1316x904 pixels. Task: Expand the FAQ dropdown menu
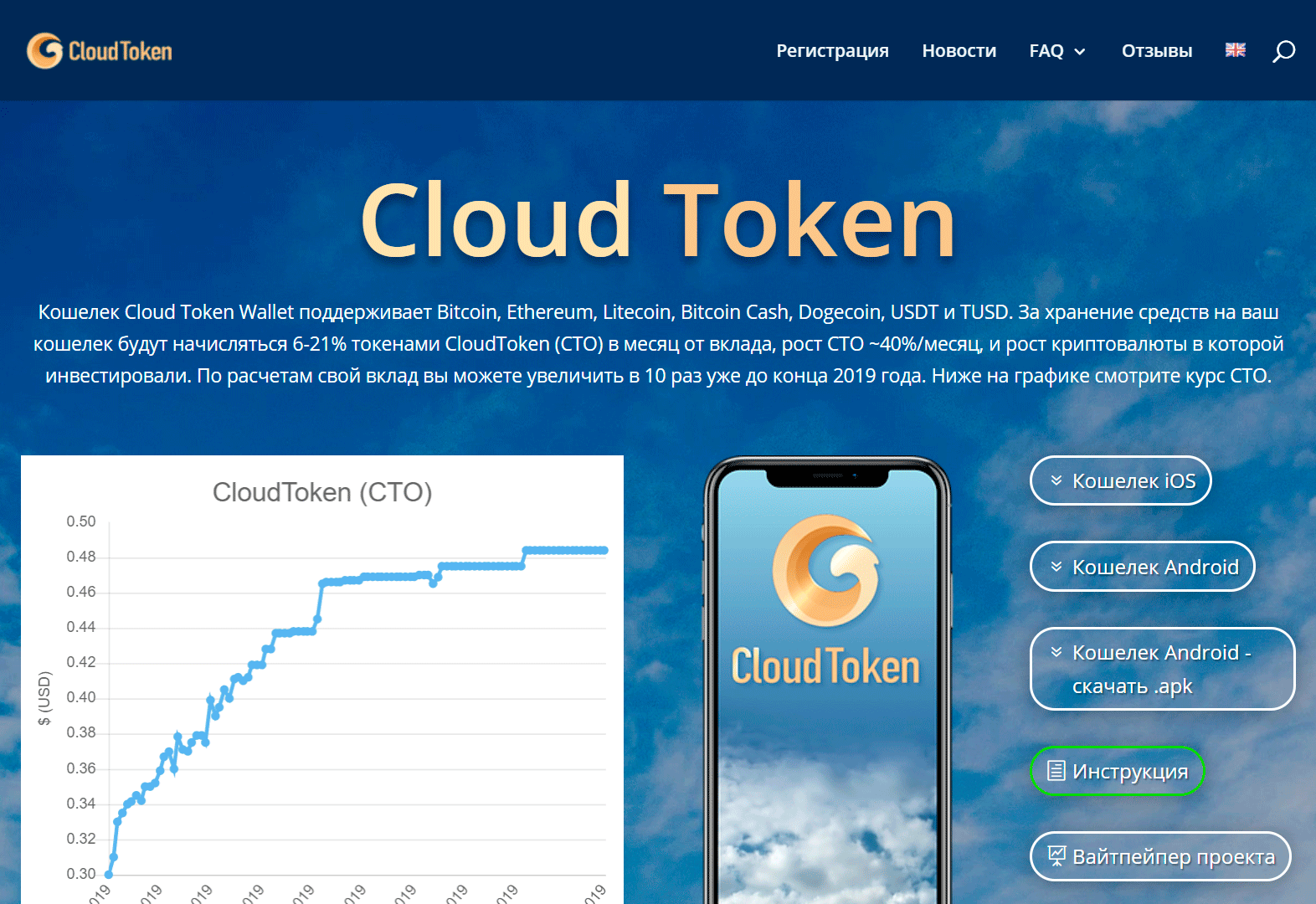coord(1057,51)
